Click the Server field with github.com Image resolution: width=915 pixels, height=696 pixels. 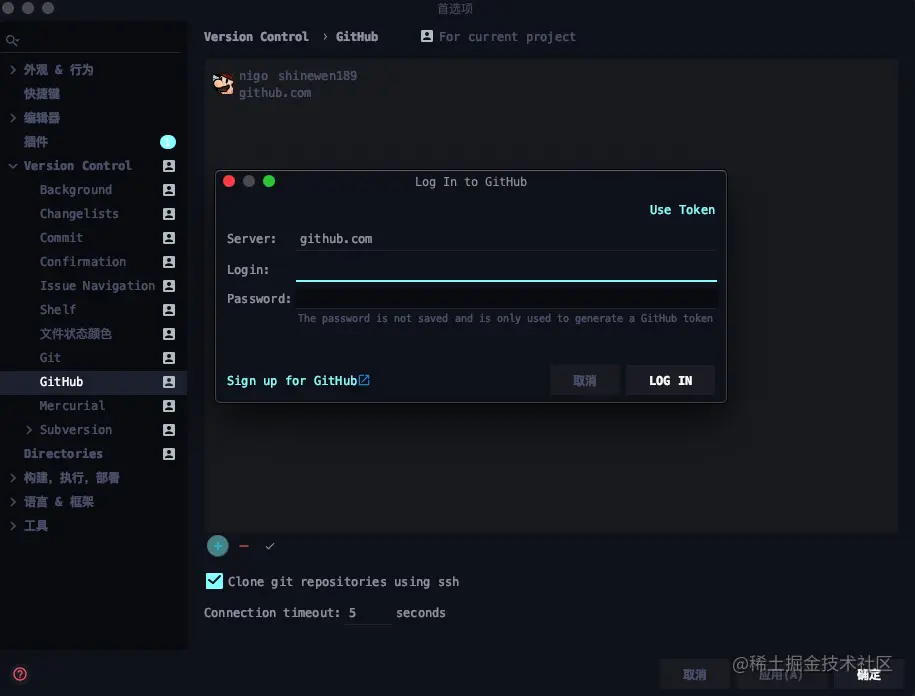[x=506, y=239]
